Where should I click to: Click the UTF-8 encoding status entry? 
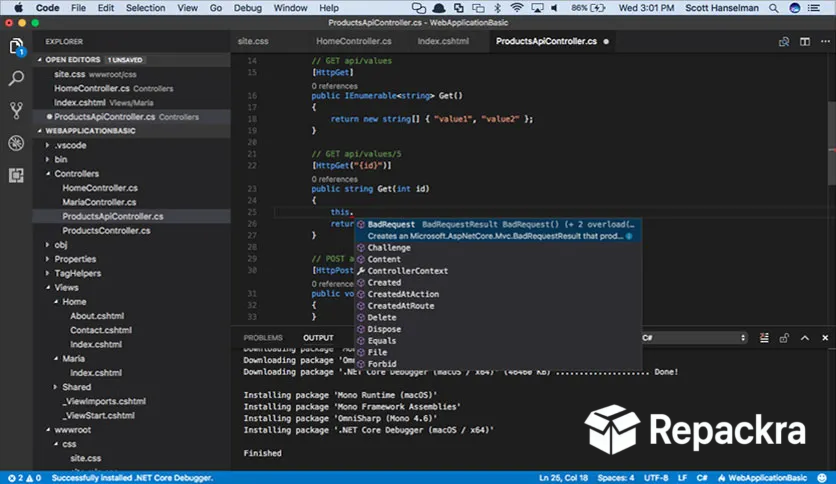click(x=656, y=478)
